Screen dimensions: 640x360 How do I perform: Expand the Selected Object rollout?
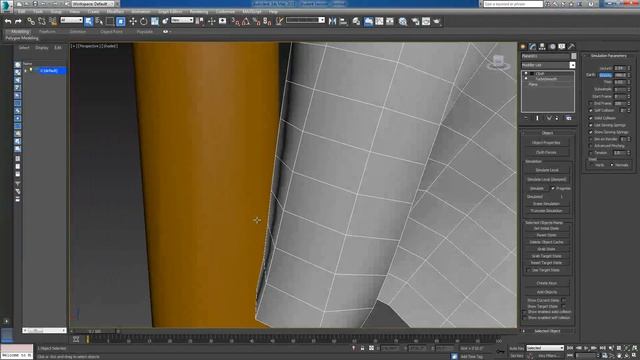547,331
